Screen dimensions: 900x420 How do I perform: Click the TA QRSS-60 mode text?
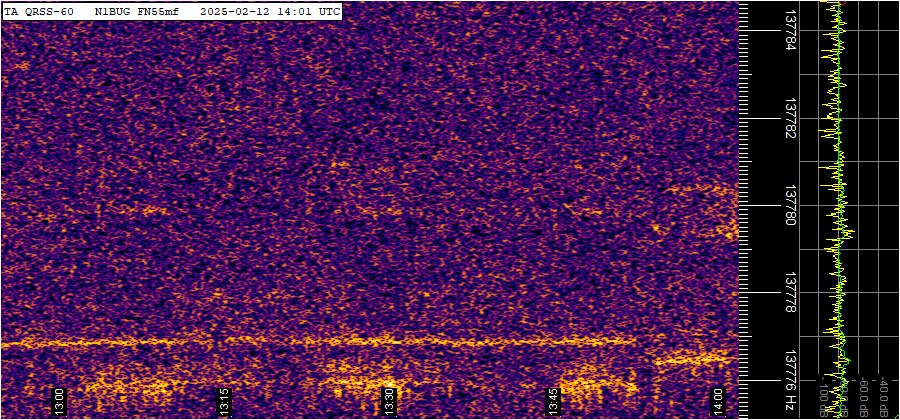[x=39, y=11]
